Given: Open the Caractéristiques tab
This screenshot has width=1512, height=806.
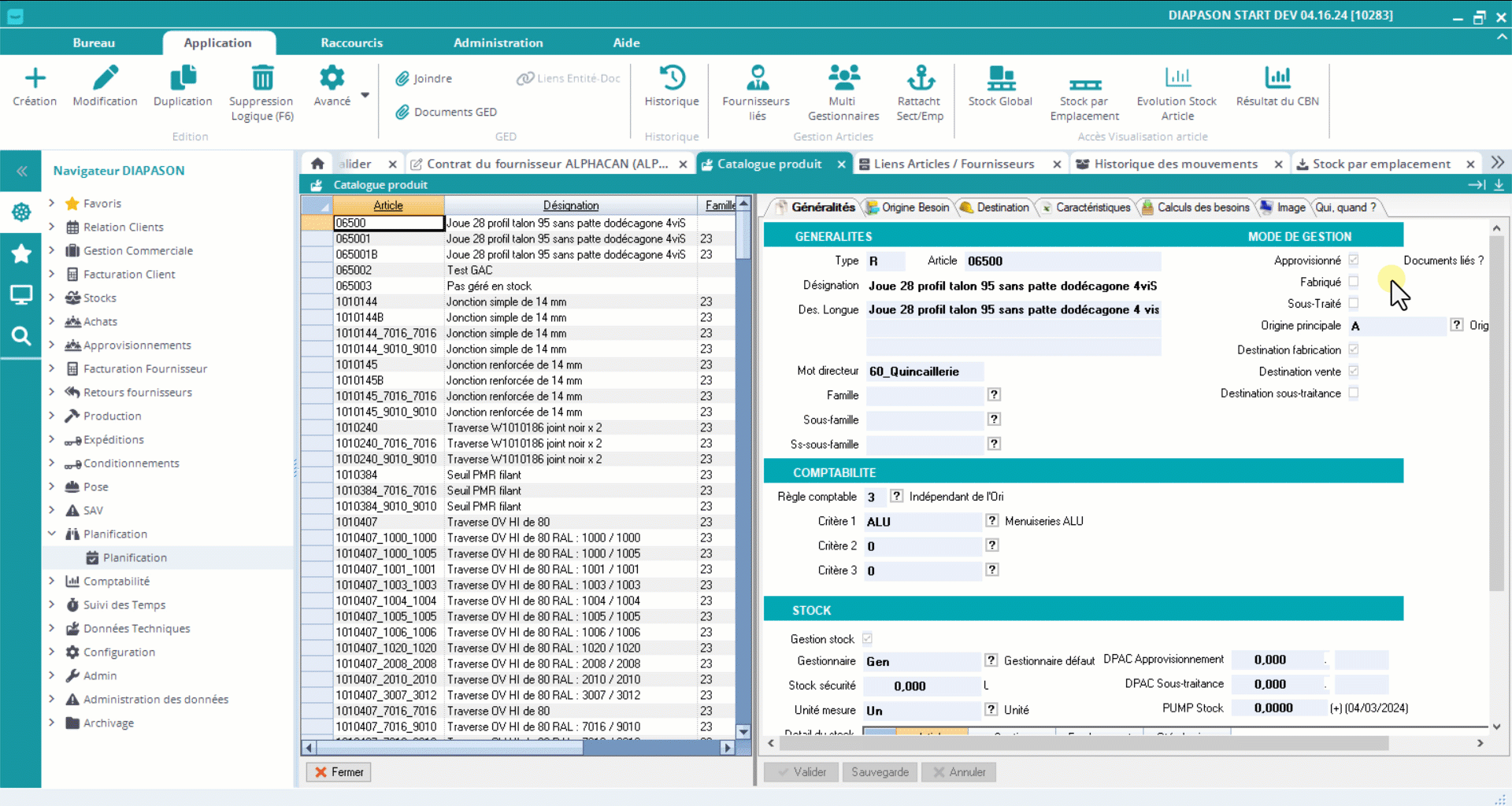Looking at the screenshot, I should 1091,207.
